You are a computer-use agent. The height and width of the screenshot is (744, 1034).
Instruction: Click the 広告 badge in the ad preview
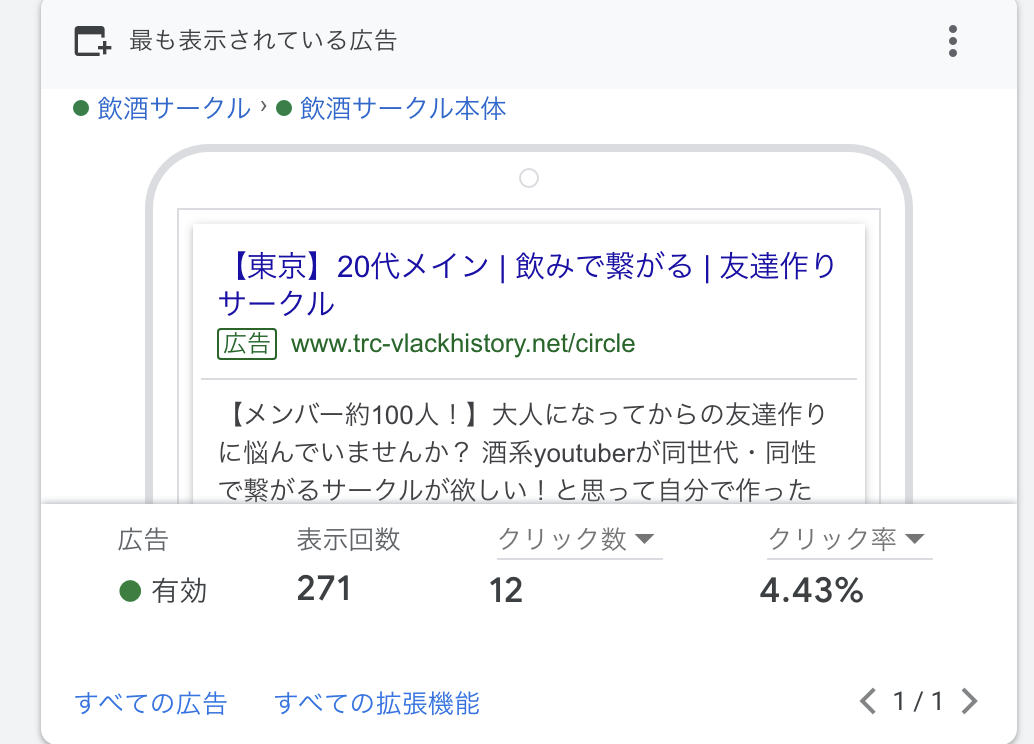[247, 344]
